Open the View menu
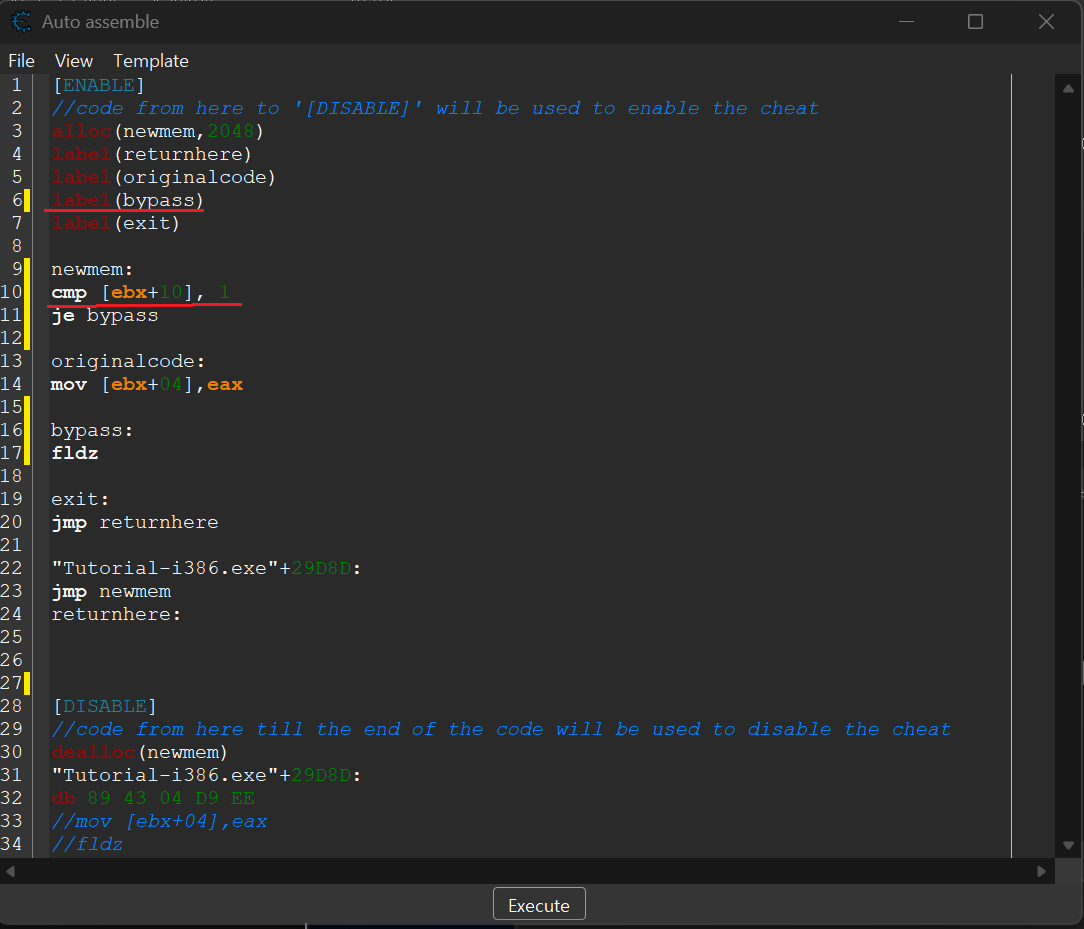Image resolution: width=1084 pixels, height=929 pixels. coord(74,61)
